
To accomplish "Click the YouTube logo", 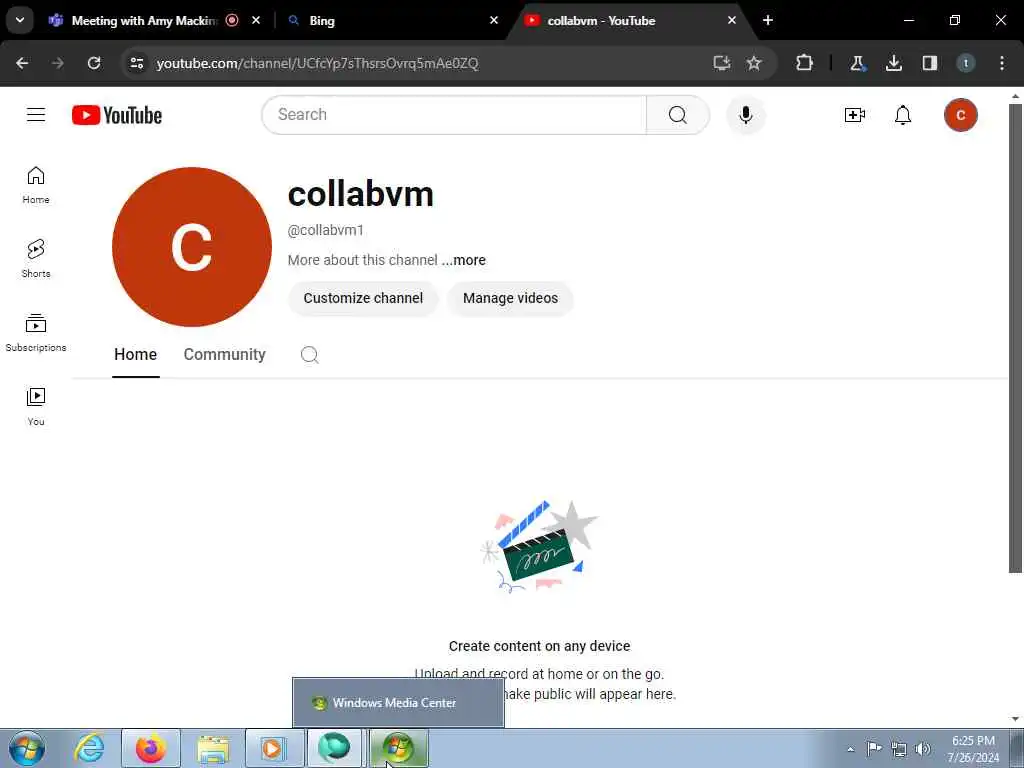I will 117,115.
